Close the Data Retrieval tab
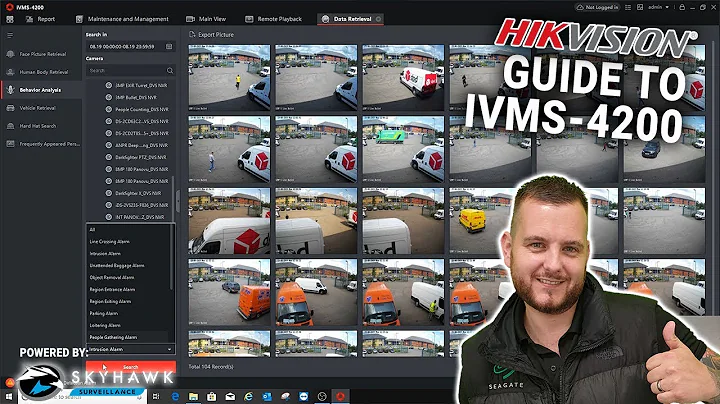Image resolution: width=720 pixels, height=404 pixels. [378, 19]
